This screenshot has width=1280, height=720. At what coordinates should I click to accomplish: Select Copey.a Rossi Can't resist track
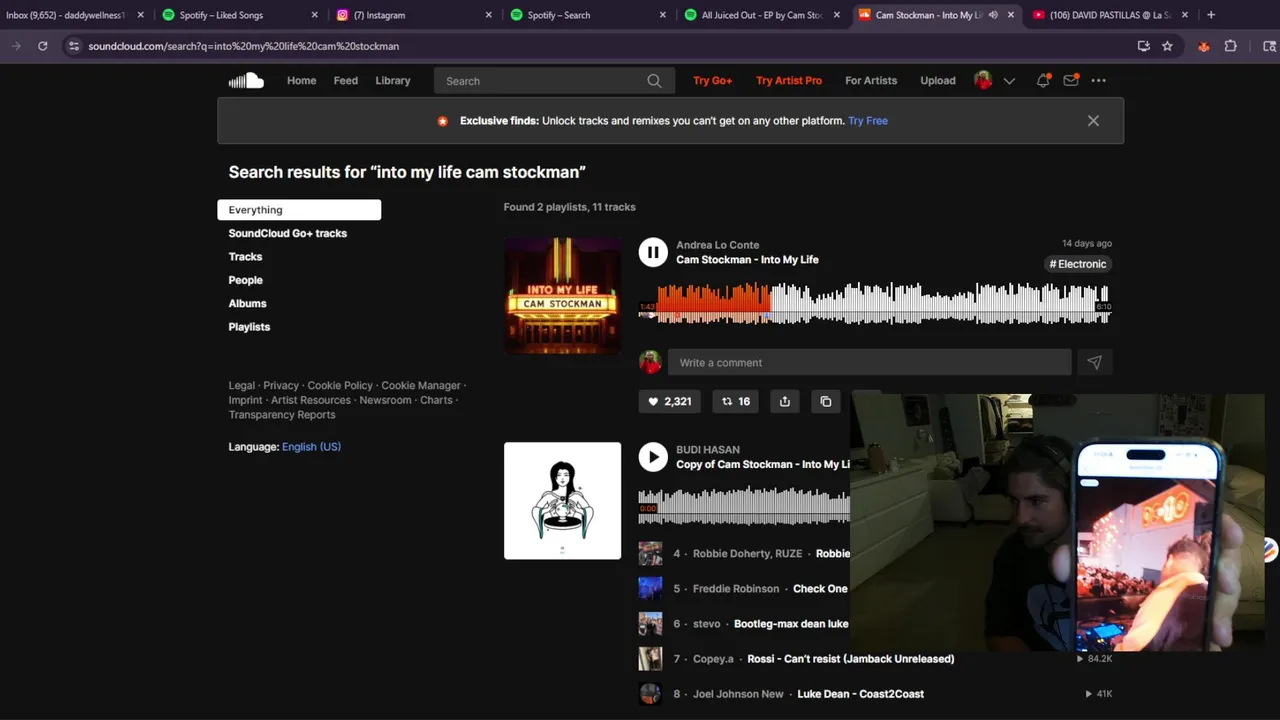pyautogui.click(x=875, y=659)
